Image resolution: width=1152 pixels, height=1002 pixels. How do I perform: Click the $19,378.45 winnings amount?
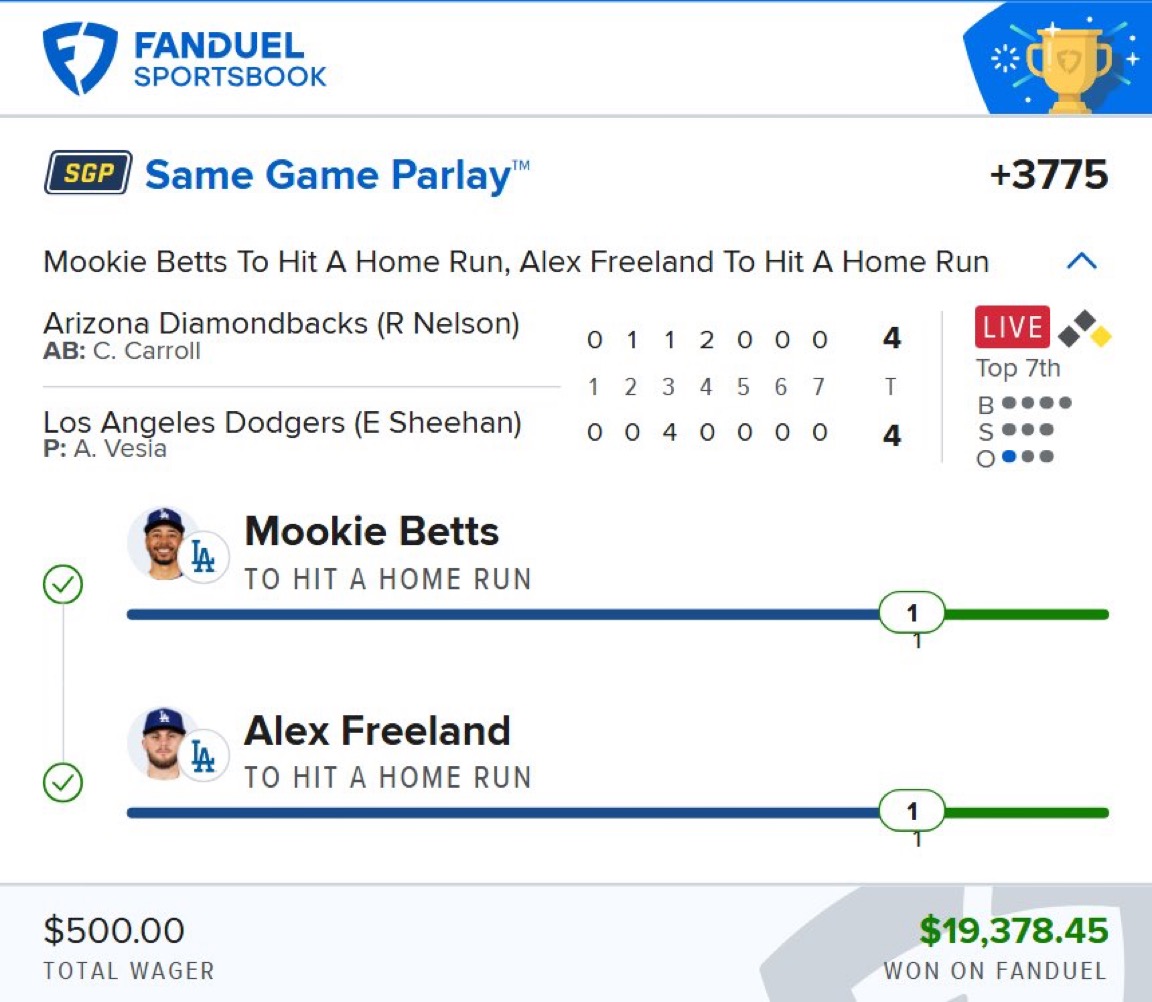(1013, 931)
